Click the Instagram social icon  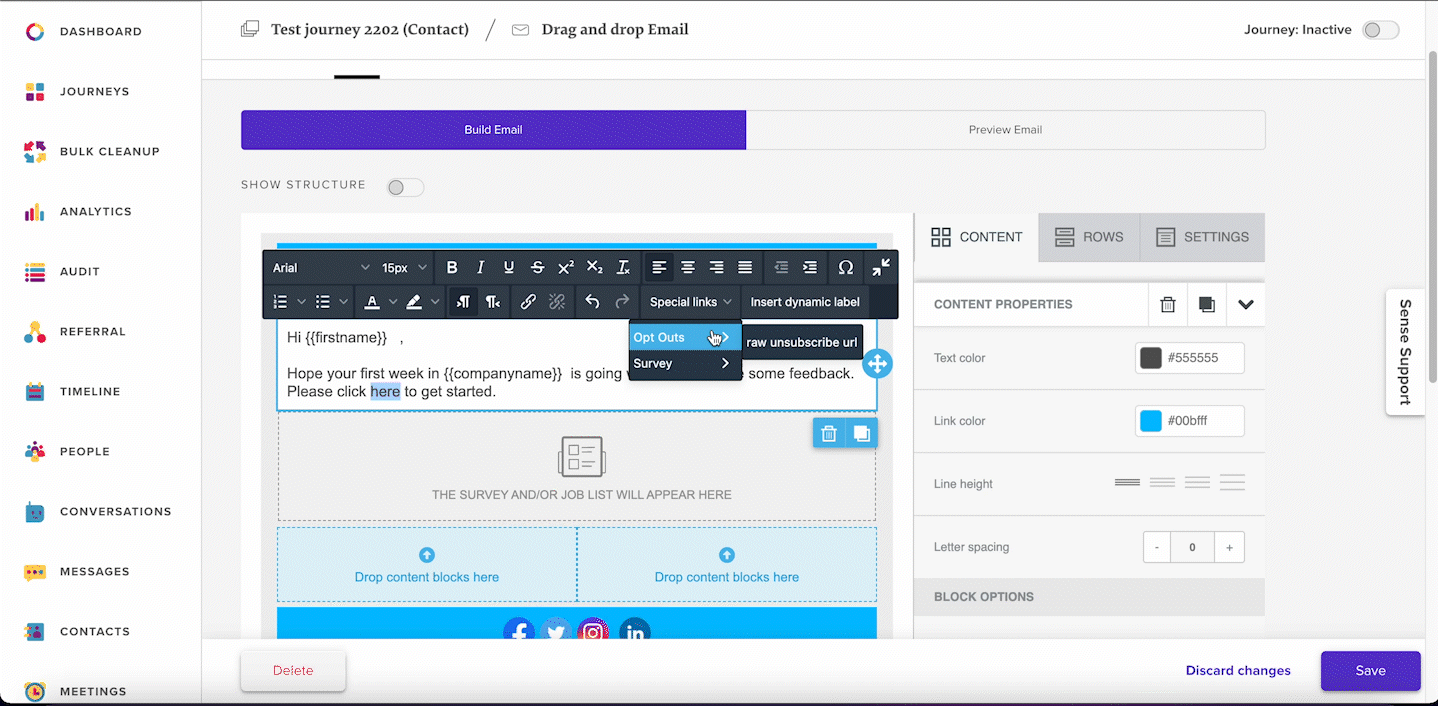pyautogui.click(x=593, y=631)
